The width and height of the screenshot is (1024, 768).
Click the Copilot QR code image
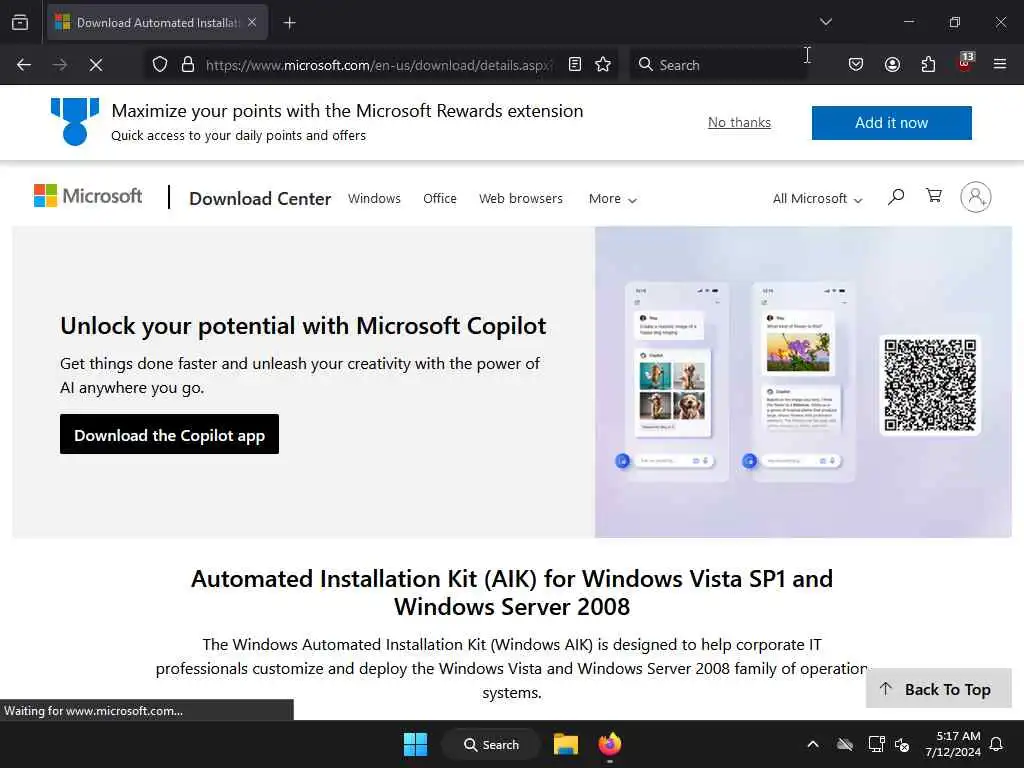930,385
